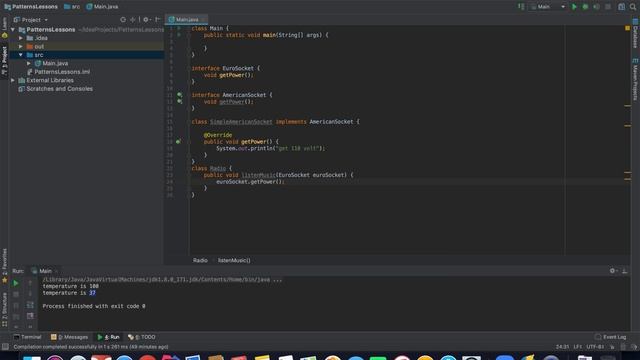Viewport: 640px width, 360px height.
Task: Open the Event Log
Action: (611, 337)
